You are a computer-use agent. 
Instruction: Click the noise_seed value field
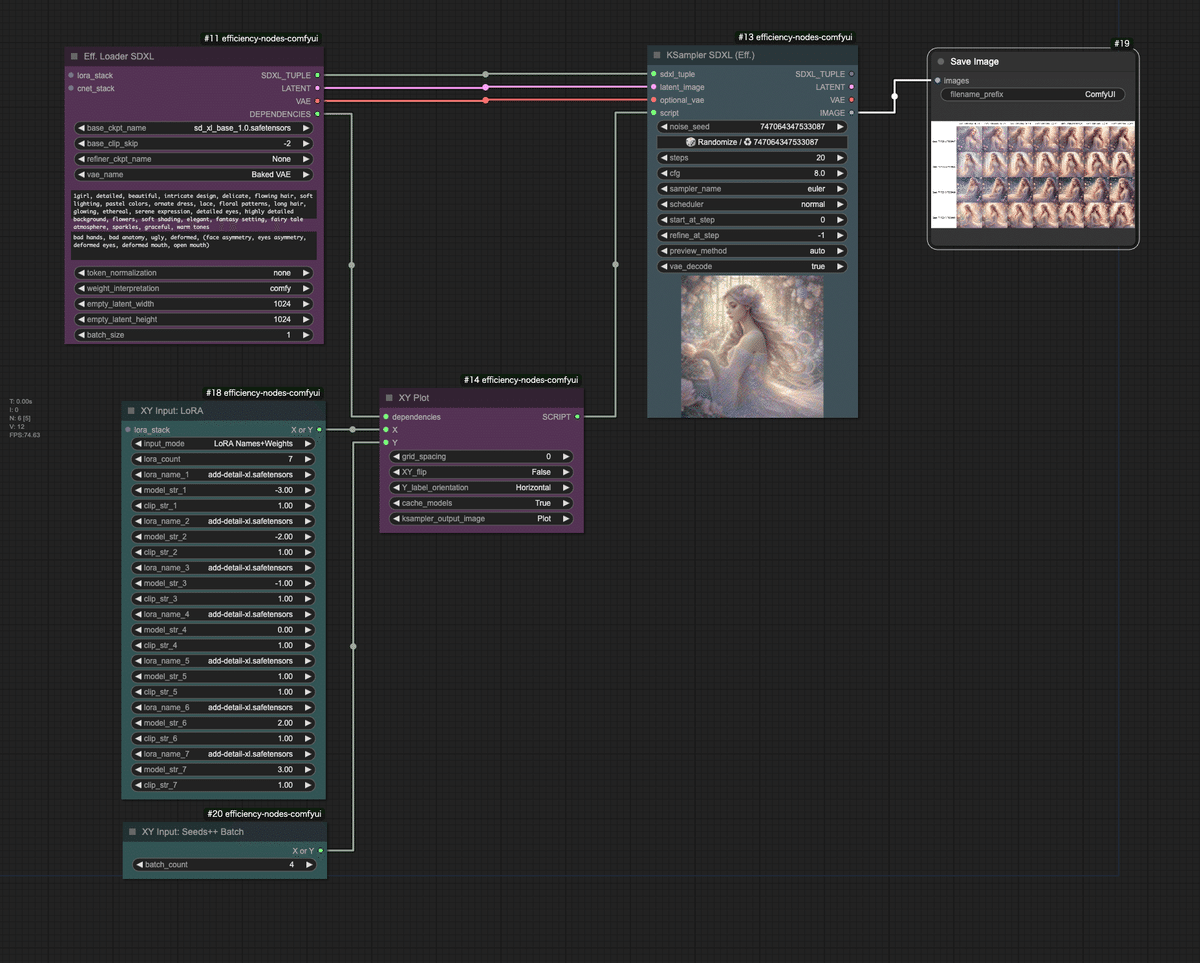752,127
